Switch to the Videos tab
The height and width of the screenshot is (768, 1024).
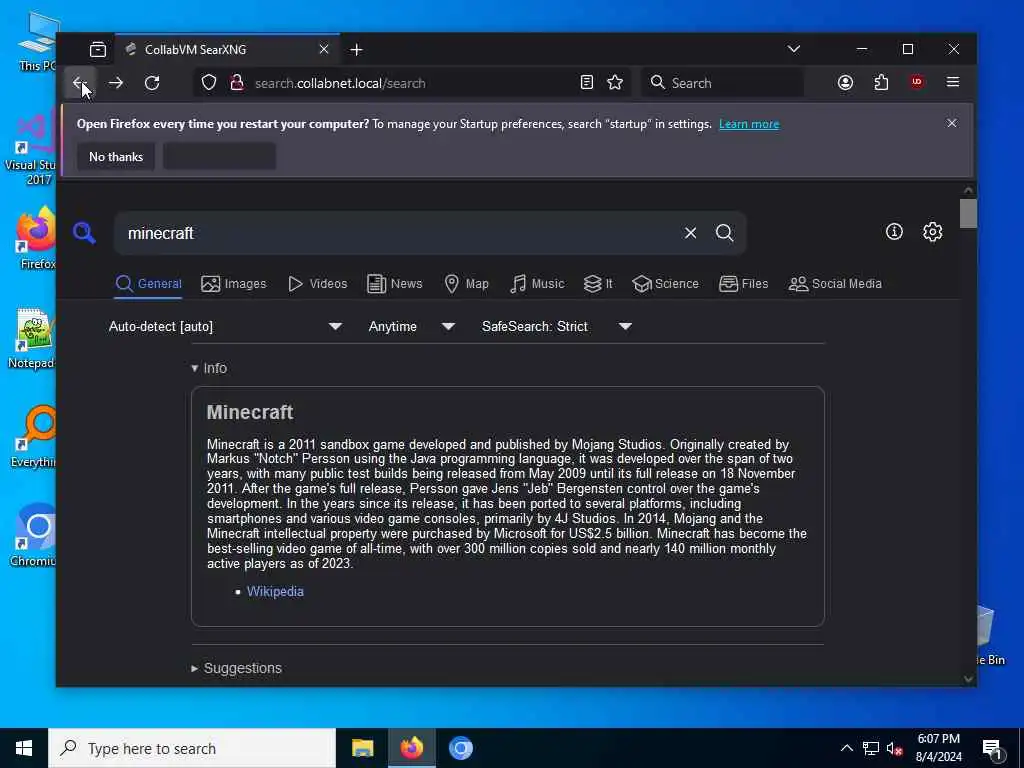pyautogui.click(x=317, y=284)
